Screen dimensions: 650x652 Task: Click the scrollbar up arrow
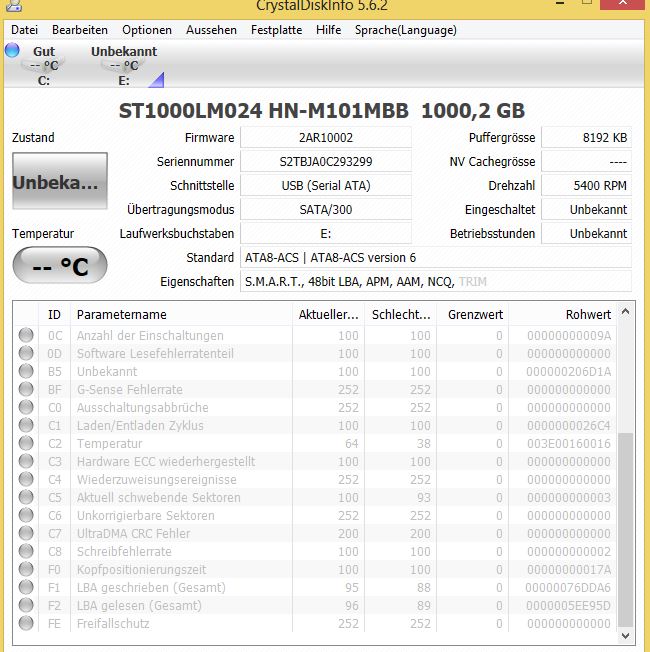tap(625, 311)
